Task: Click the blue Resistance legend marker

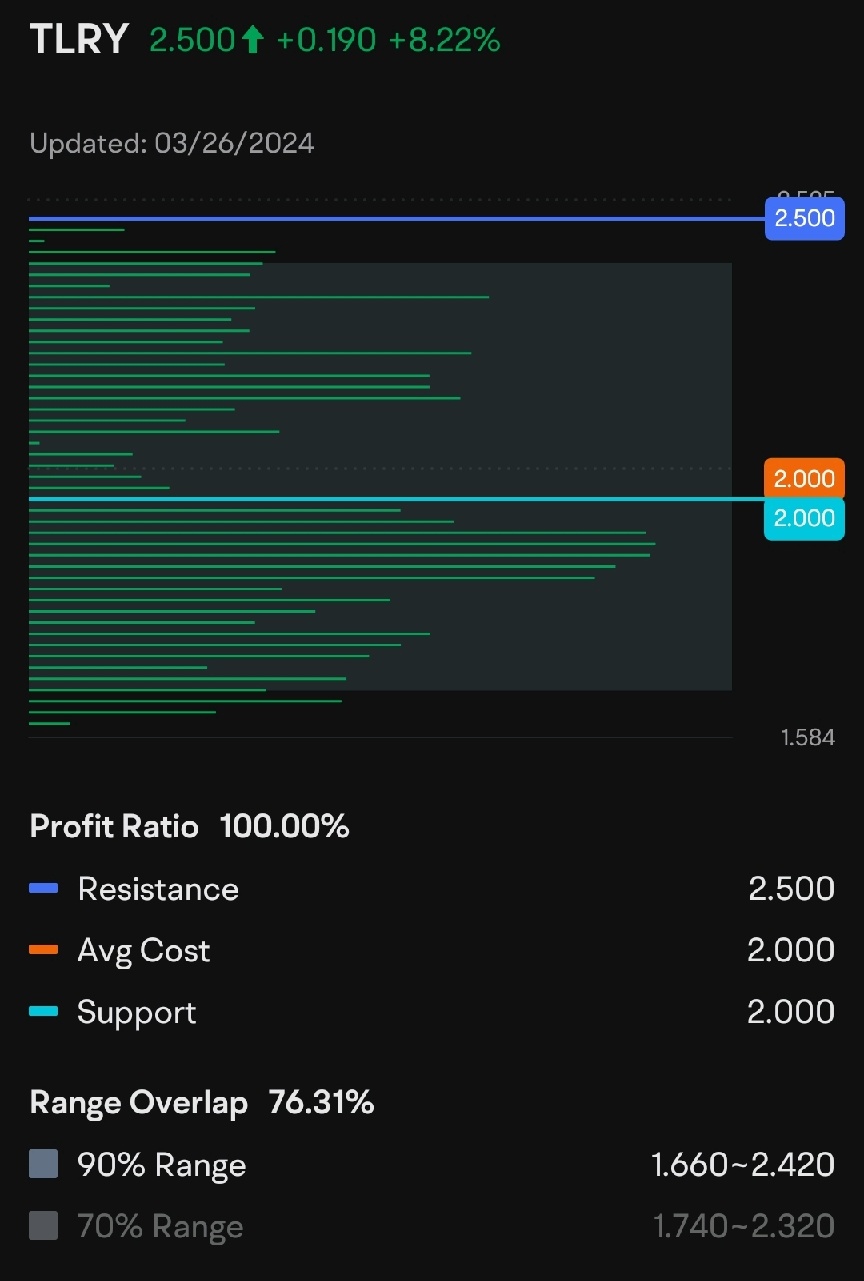Action: tap(44, 888)
